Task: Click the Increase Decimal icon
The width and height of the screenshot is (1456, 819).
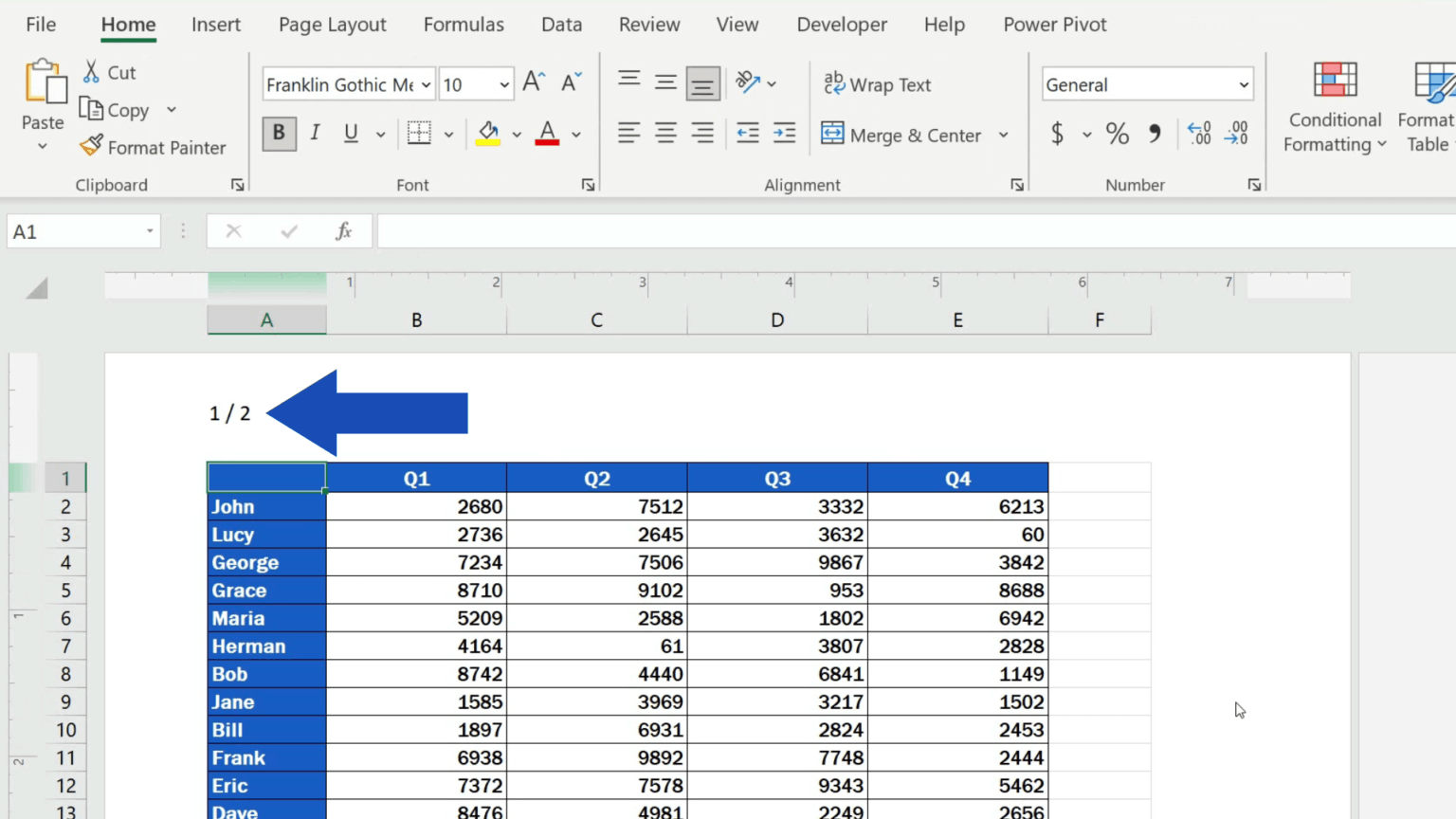Action: (1198, 134)
